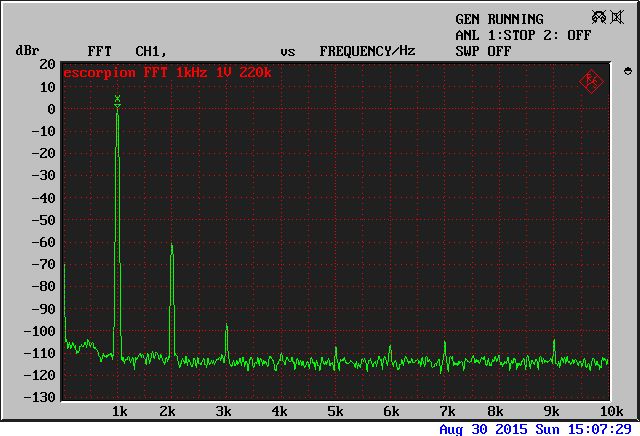Click the -130 label on the level axis
Viewport: 640px width, 436px height.
[38, 397]
